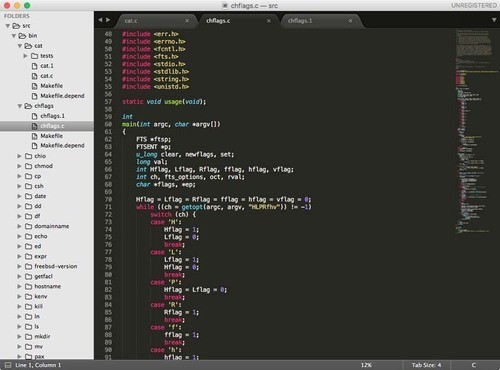Select chflags.c in the sidebar
Screen dimensions: 500x370
(47, 126)
